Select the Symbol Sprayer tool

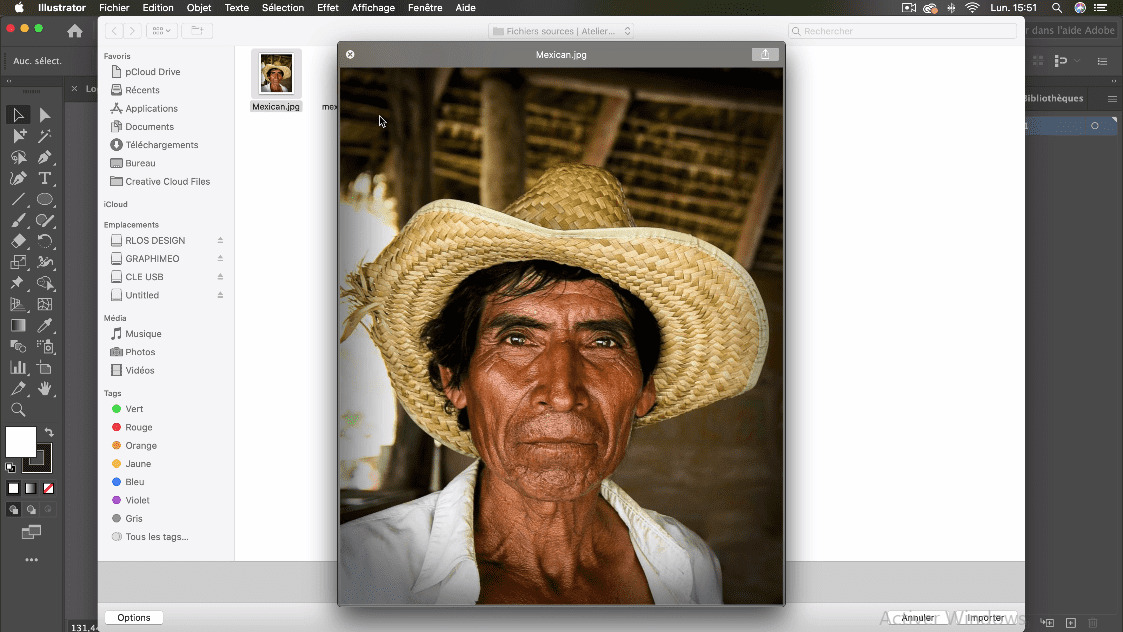[x=44, y=347]
